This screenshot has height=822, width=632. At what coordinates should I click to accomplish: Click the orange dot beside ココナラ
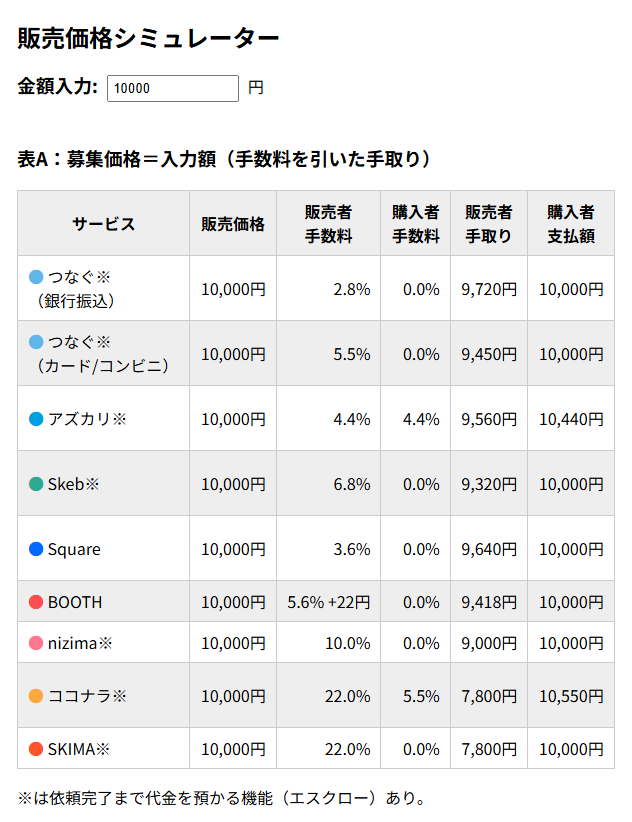36,696
